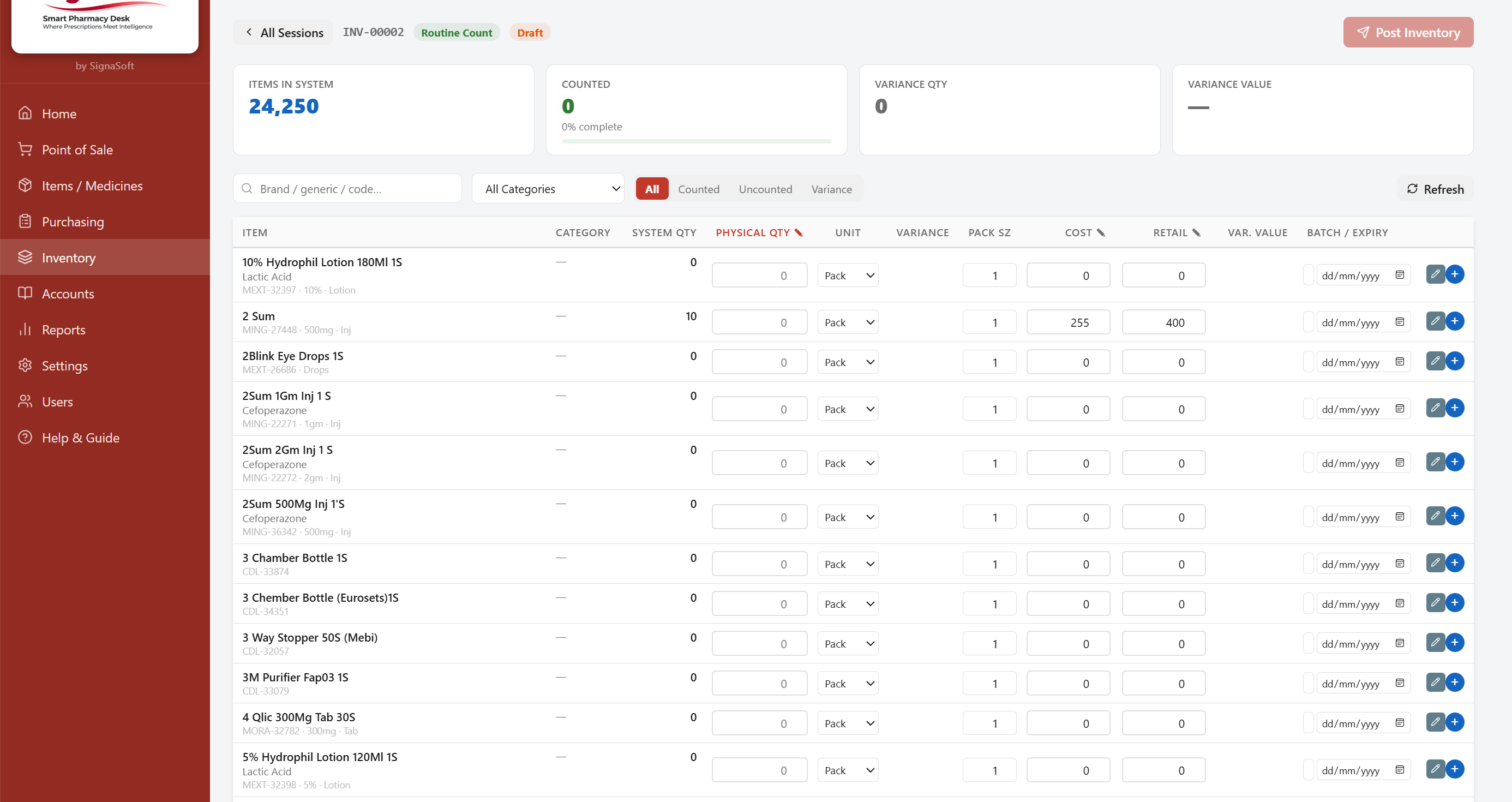The image size is (1512, 802).
Task: Open calendar picker for 3M Purifier Fap03 expiry
Action: pyautogui.click(x=1400, y=684)
